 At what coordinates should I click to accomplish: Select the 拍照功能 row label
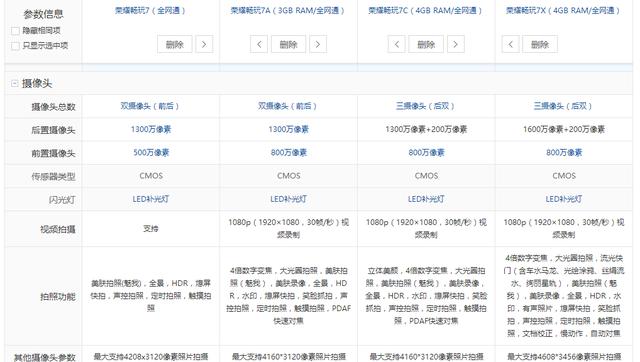[x=58, y=297]
